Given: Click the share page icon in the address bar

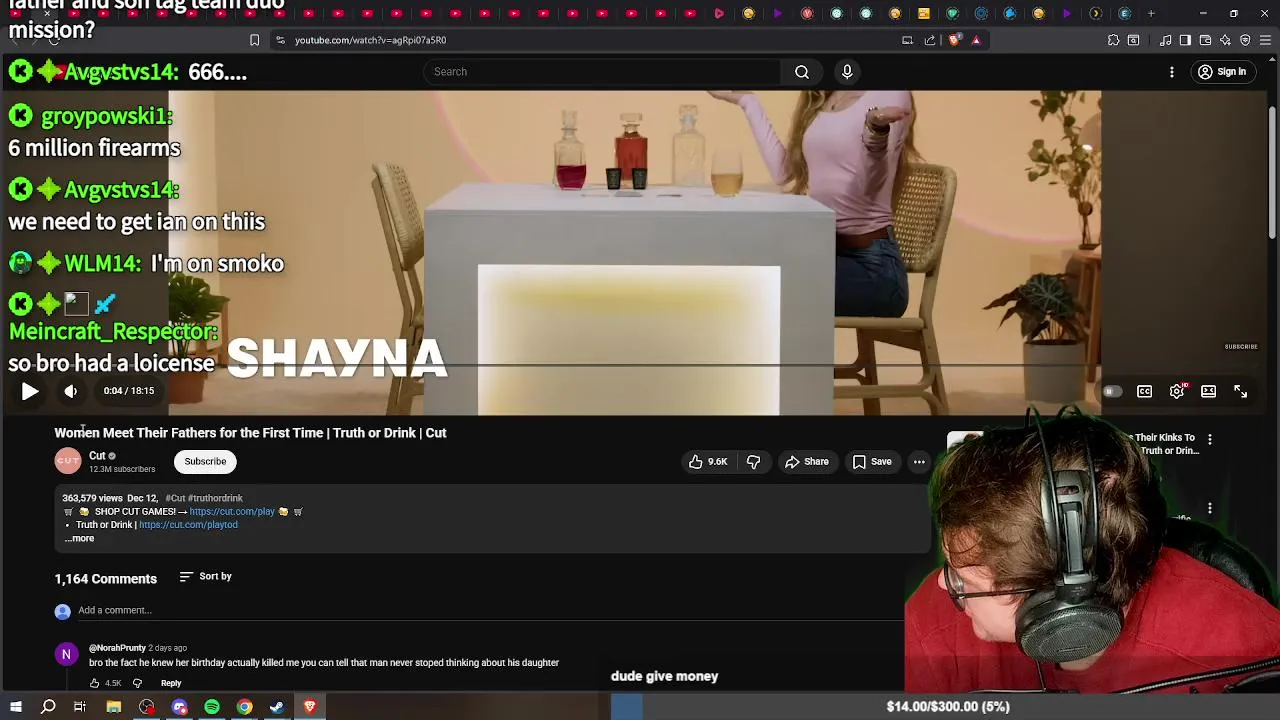Looking at the screenshot, I should (x=930, y=40).
